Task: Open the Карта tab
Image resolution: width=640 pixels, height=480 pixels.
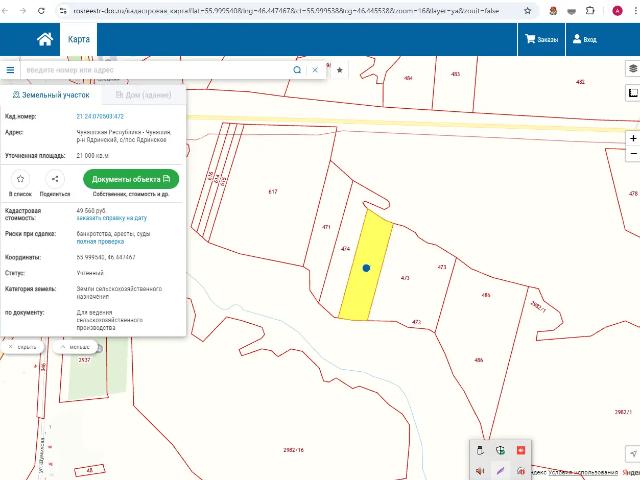Action: pos(79,39)
